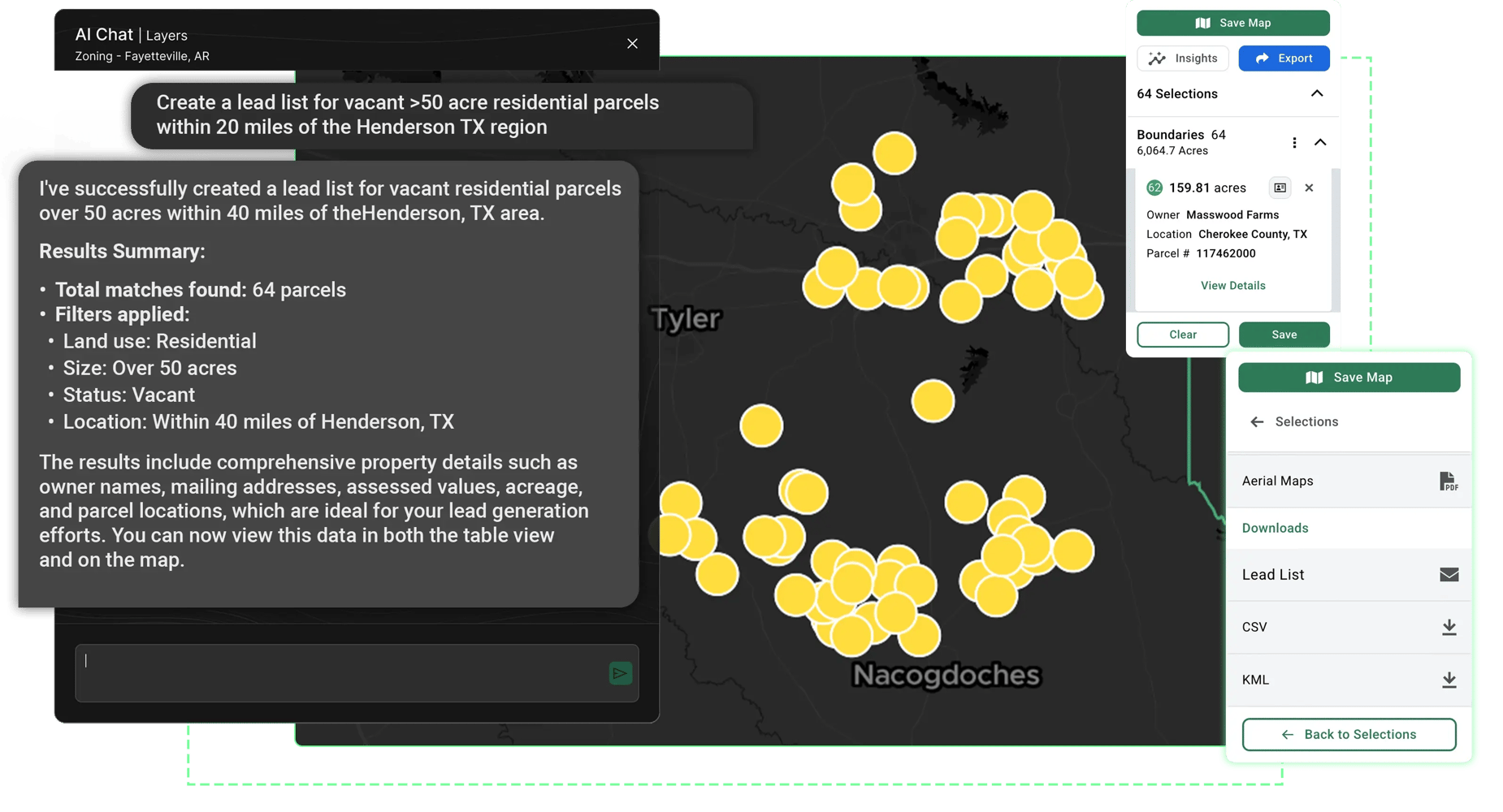Screen dimensions: 1503x812
Task: Open the Boundaries three-dot options menu
Action: tap(1294, 143)
